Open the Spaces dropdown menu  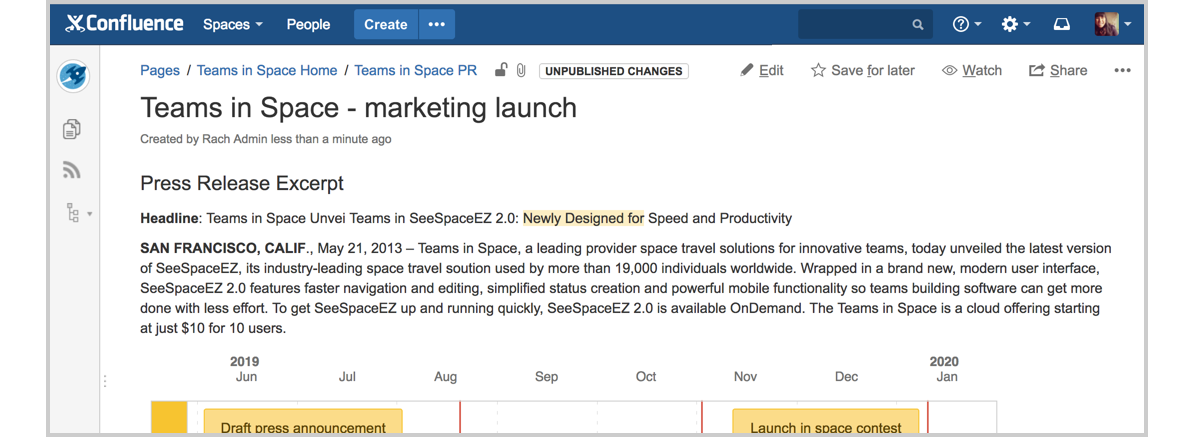click(233, 25)
